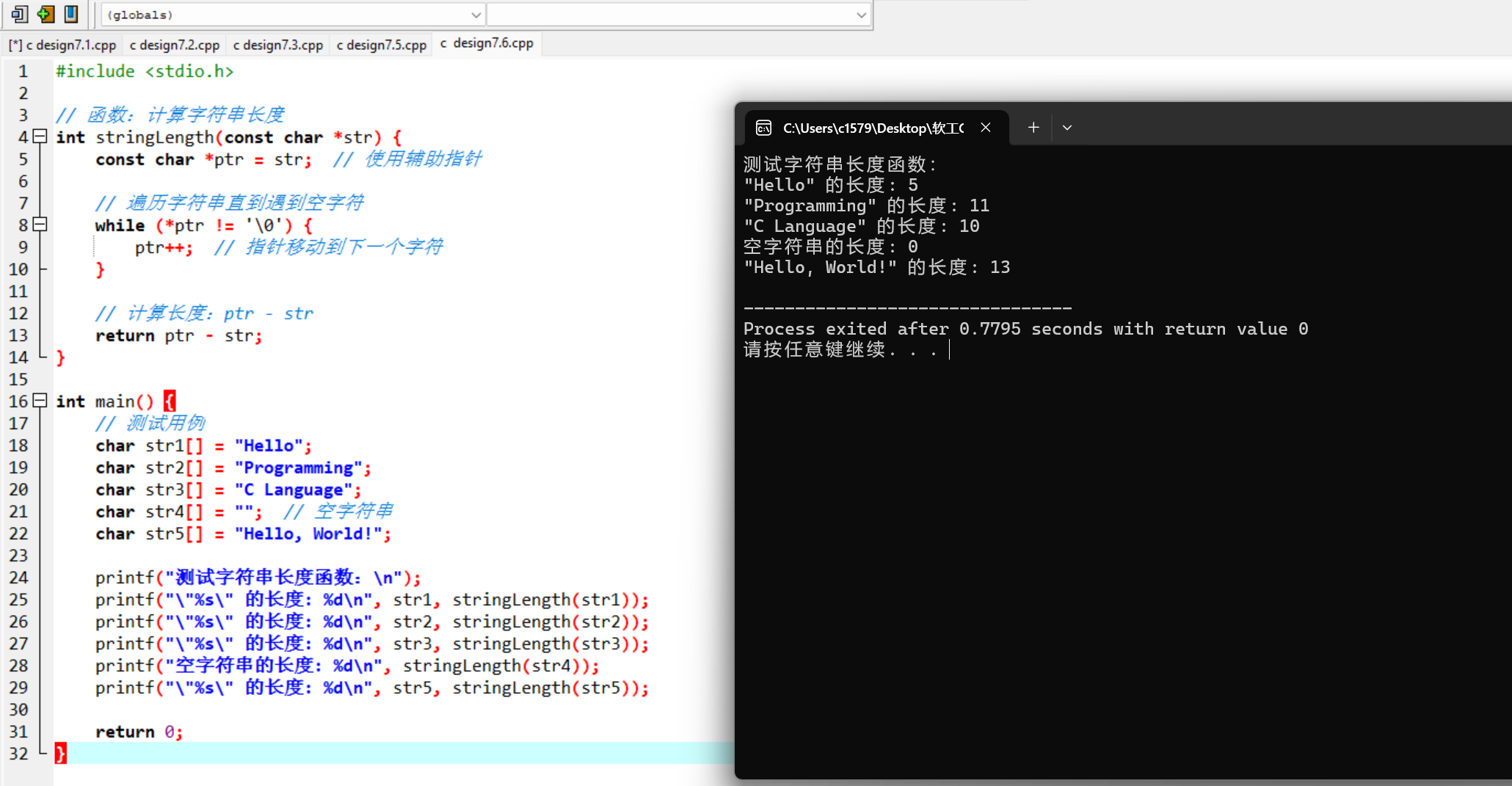Click the insert/add bookmark icon
1512x786 pixels.
pos(46,14)
